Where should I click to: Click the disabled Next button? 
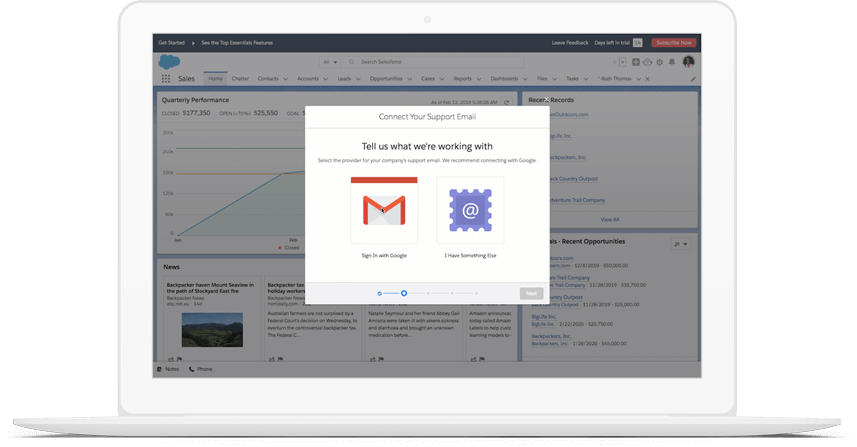531,293
